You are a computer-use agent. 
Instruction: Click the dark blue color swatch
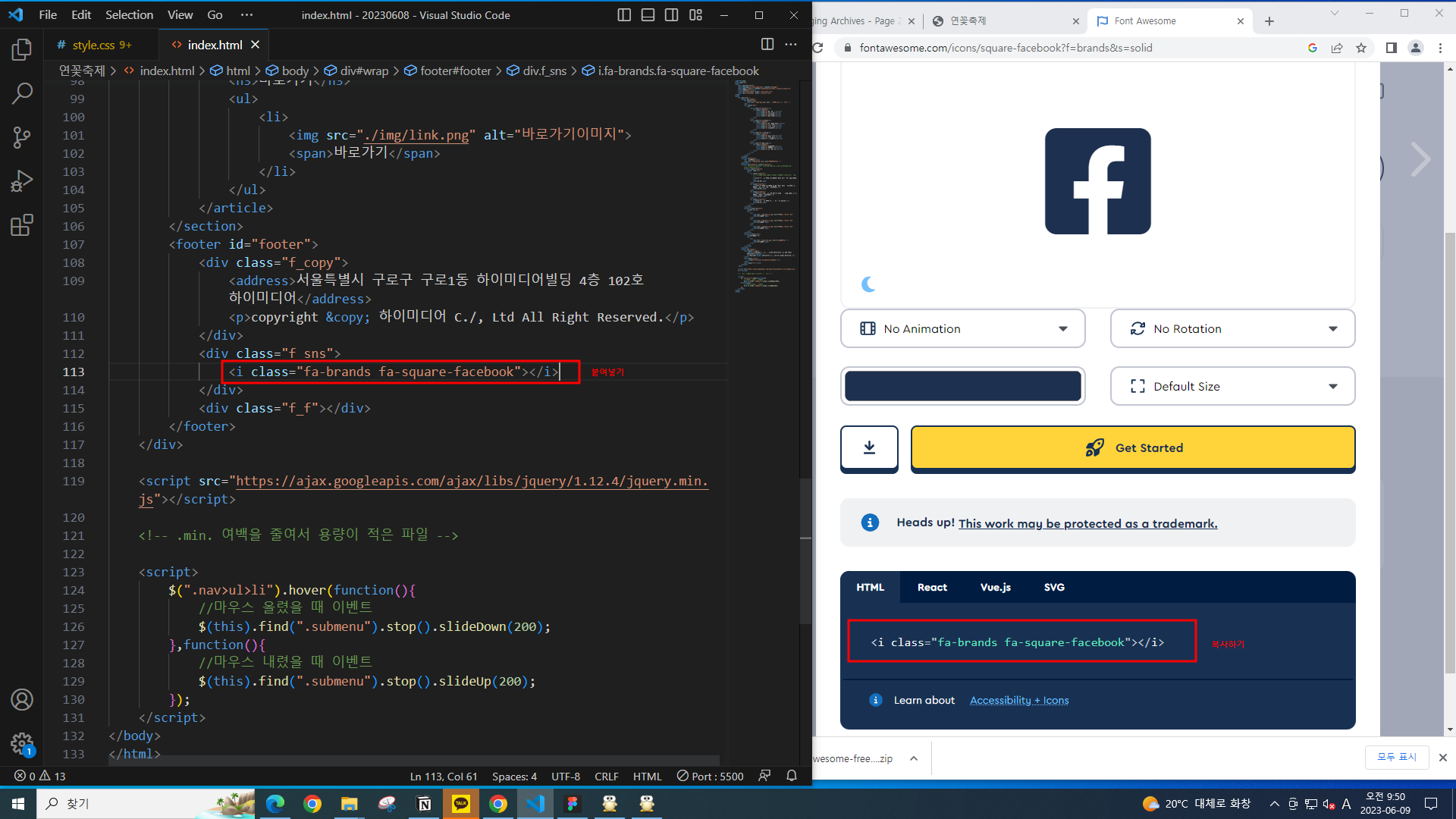pos(962,386)
